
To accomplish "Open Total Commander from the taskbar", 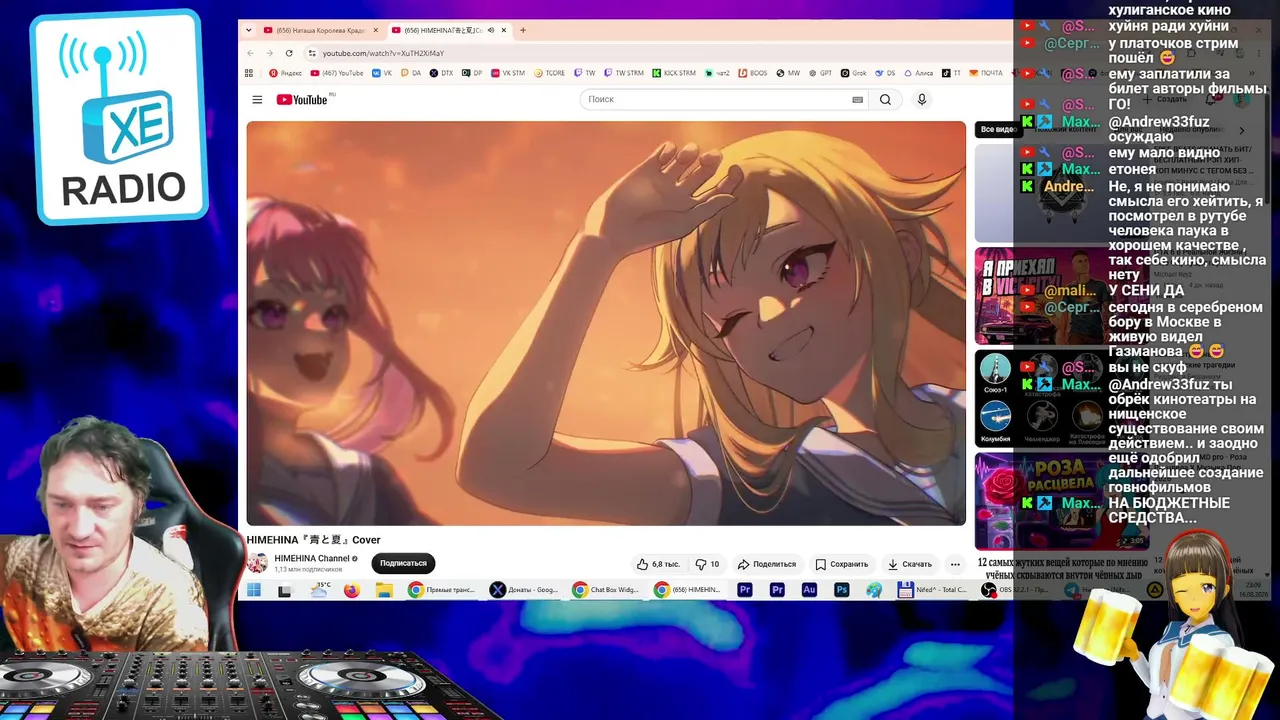I will tap(933, 590).
